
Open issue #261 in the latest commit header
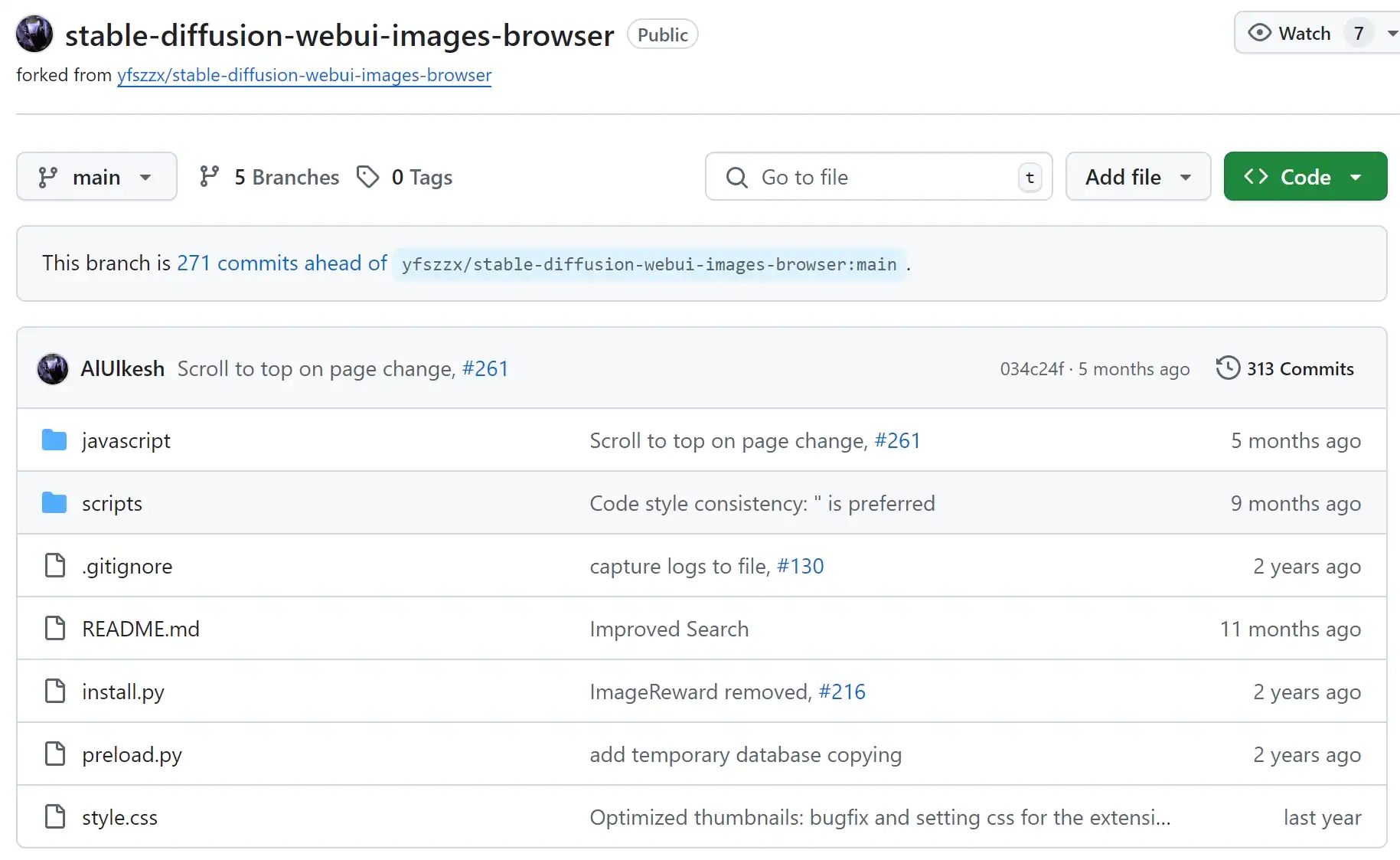tap(485, 369)
